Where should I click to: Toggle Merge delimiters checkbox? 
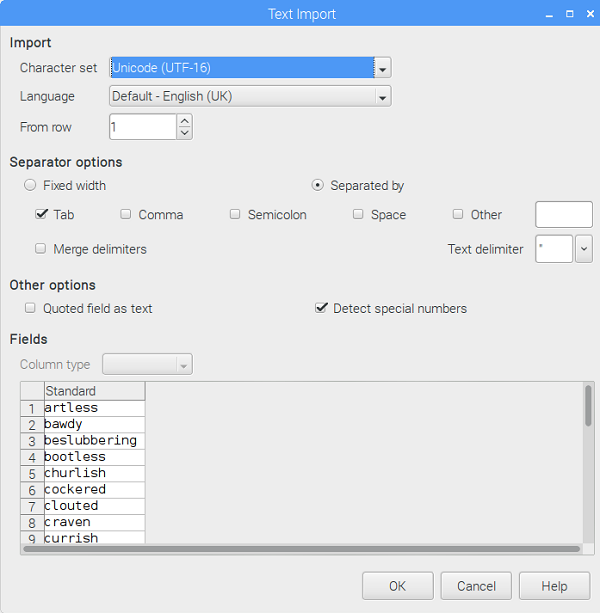point(40,249)
